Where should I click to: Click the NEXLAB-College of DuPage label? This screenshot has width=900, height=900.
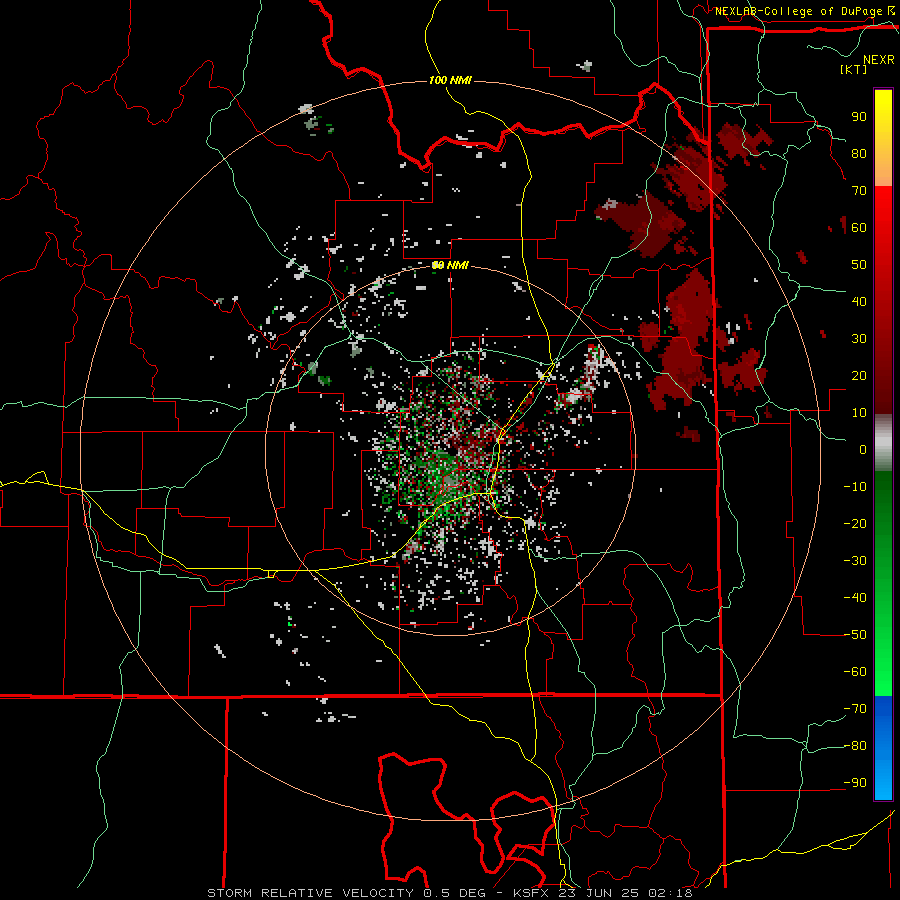(x=798, y=11)
